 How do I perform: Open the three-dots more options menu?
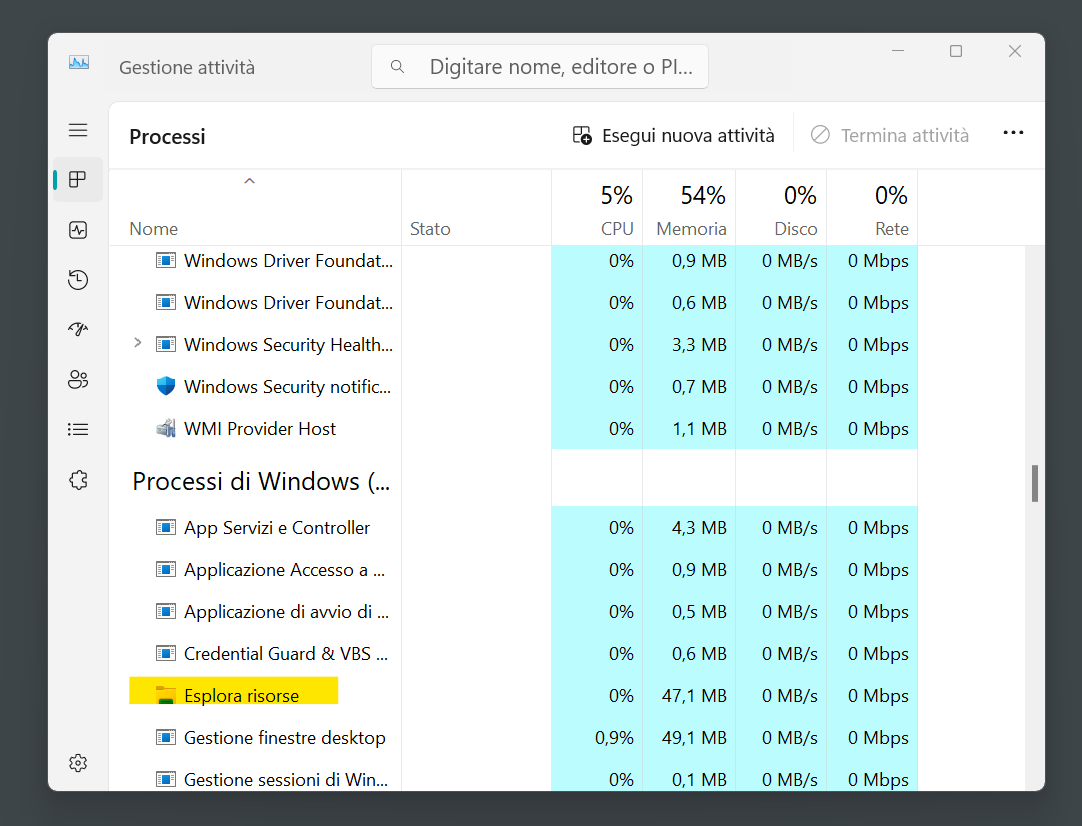pyautogui.click(x=1013, y=132)
